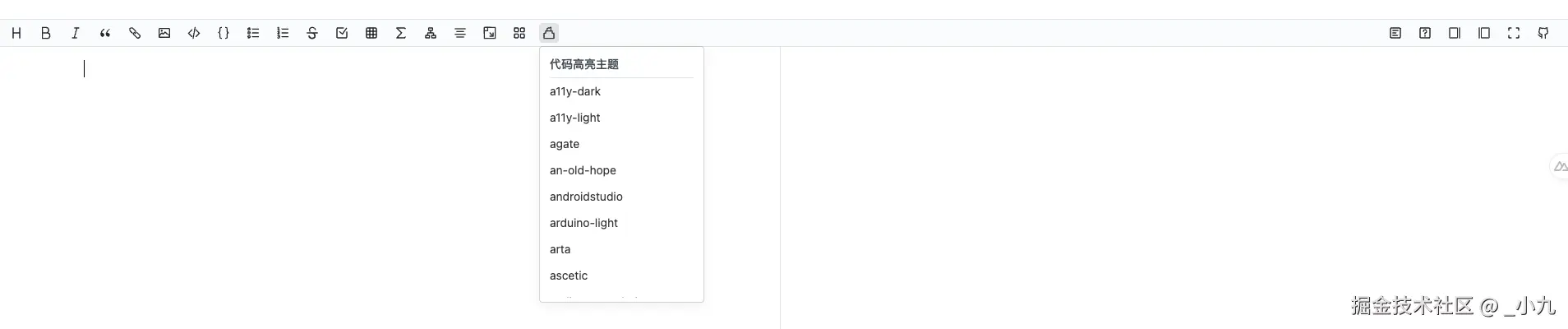This screenshot has height=329, width=1568.
Task: Select the a11y-dark highlight theme
Action: click(x=575, y=91)
